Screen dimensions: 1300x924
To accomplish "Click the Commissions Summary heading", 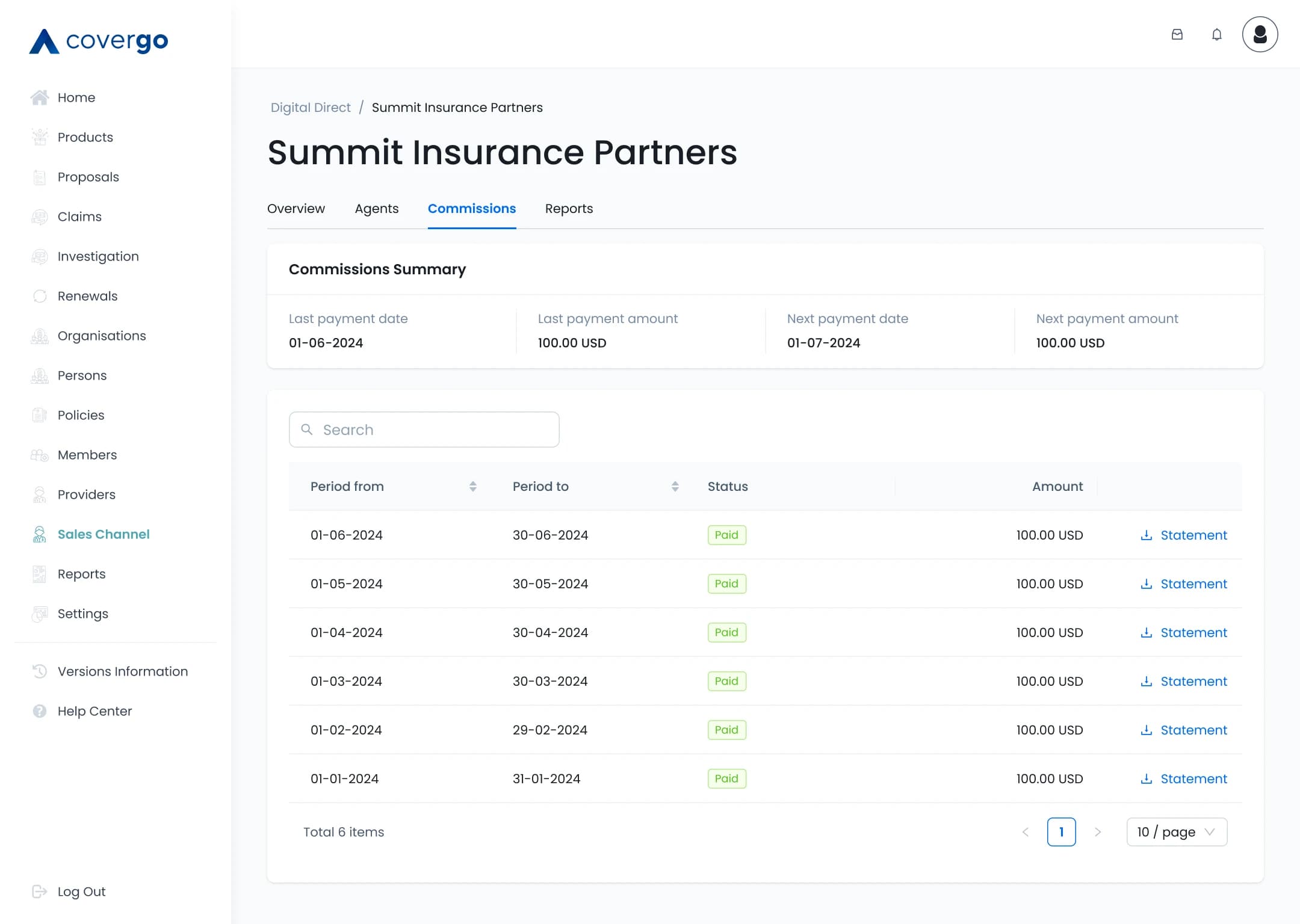I will pos(377,269).
